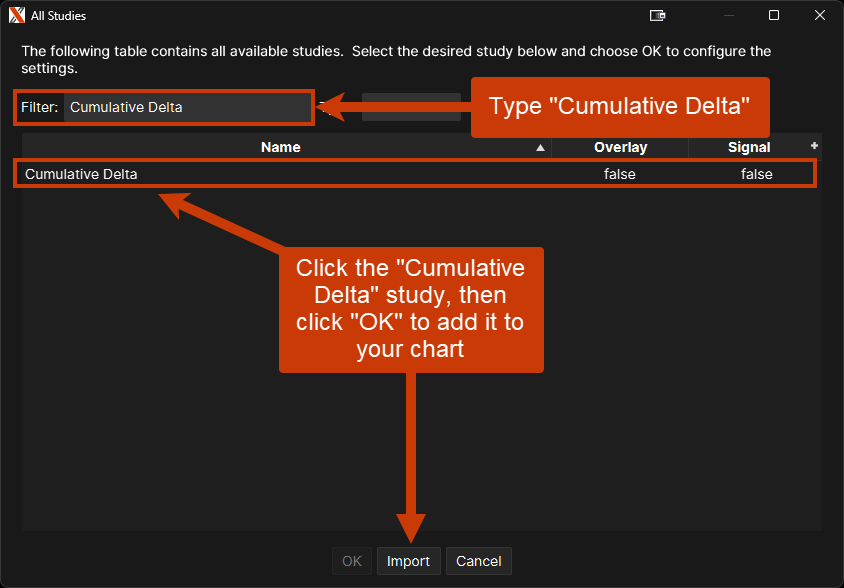Sort the table by the Signal column

coord(749,147)
